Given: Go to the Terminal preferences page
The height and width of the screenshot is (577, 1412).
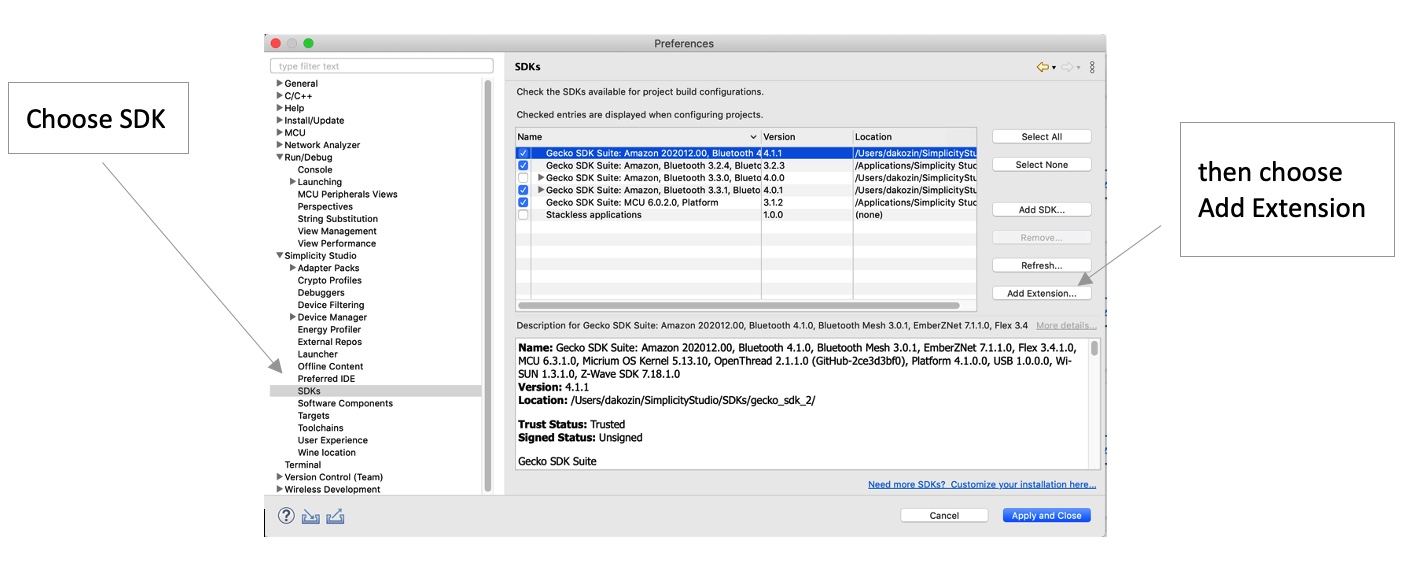Looking at the screenshot, I should click(303, 465).
